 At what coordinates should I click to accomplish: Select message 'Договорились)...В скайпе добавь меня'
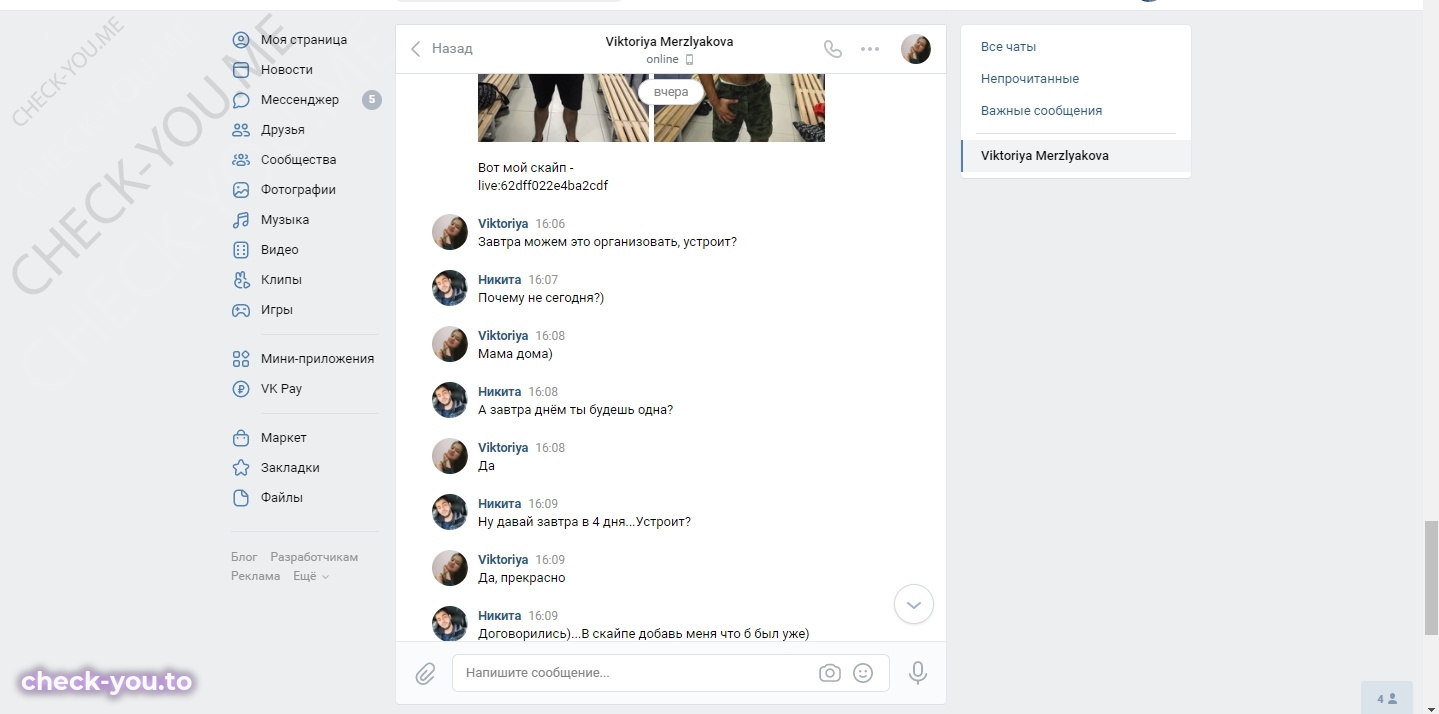pyautogui.click(x=643, y=634)
